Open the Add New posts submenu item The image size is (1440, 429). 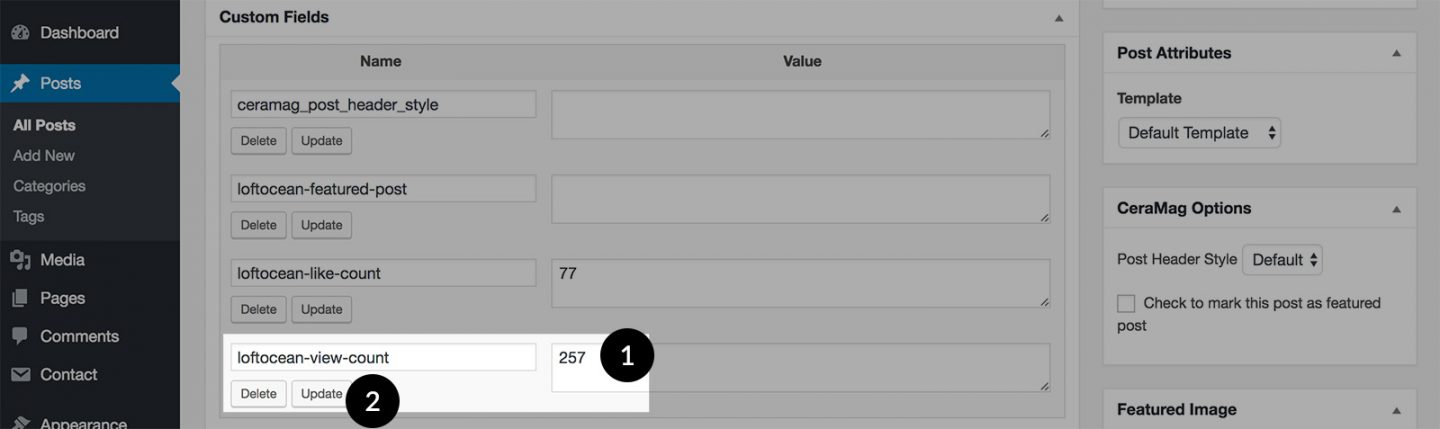pos(44,156)
